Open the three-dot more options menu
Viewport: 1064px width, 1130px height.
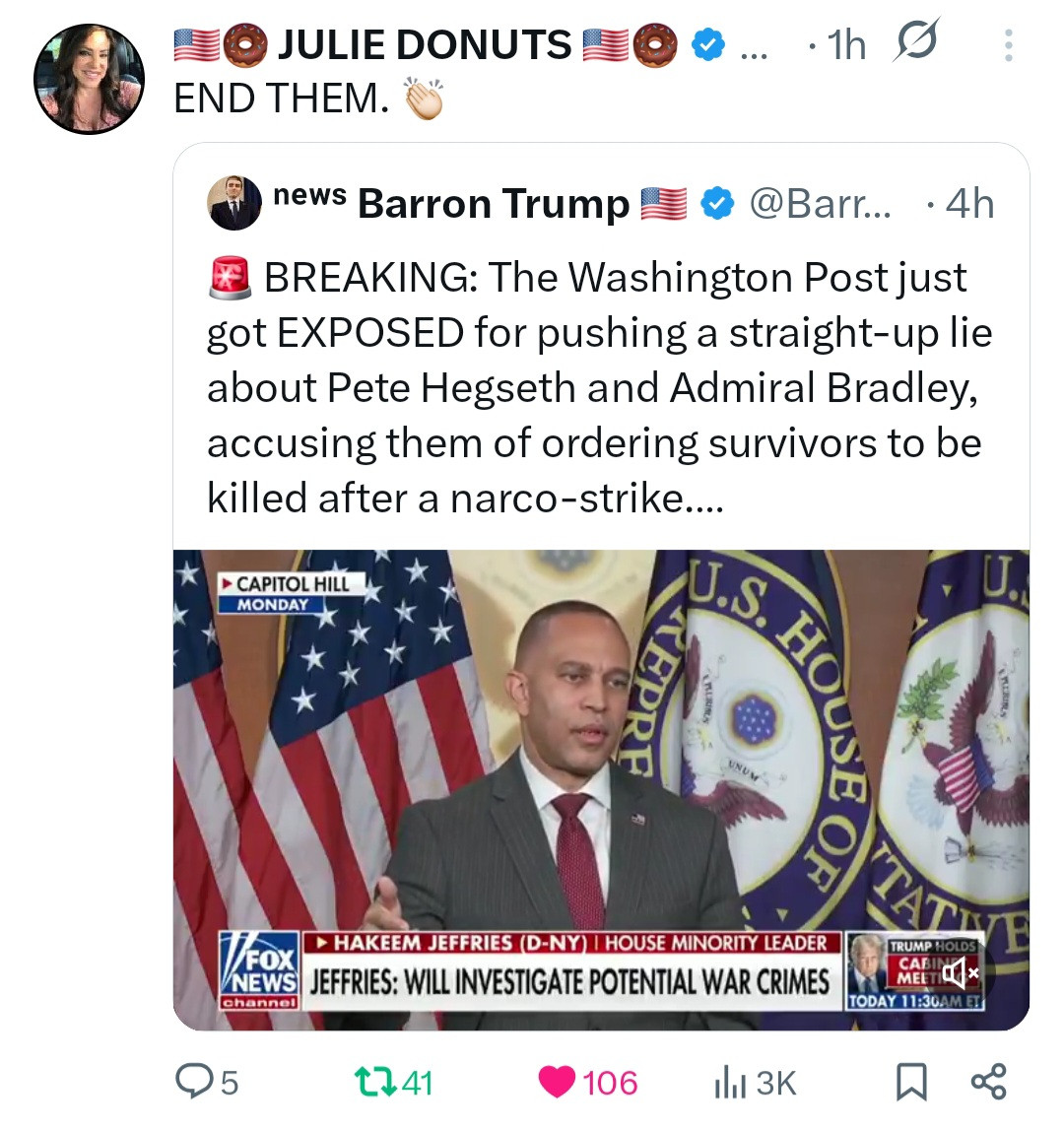[x=1007, y=45]
